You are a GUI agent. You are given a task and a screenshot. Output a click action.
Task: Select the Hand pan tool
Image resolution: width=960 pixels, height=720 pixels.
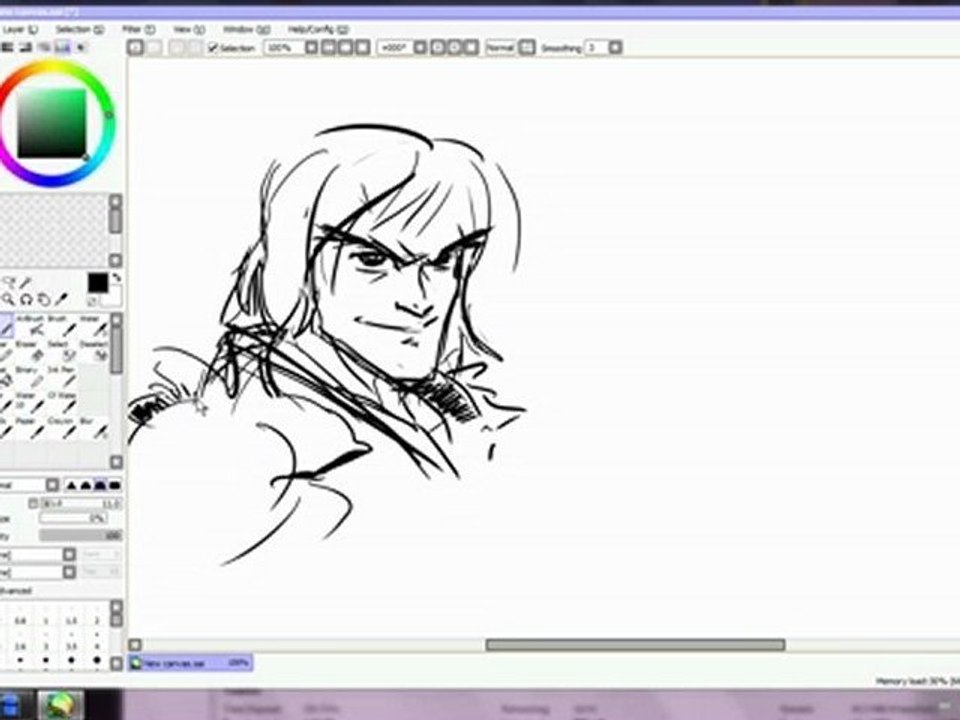(x=43, y=299)
